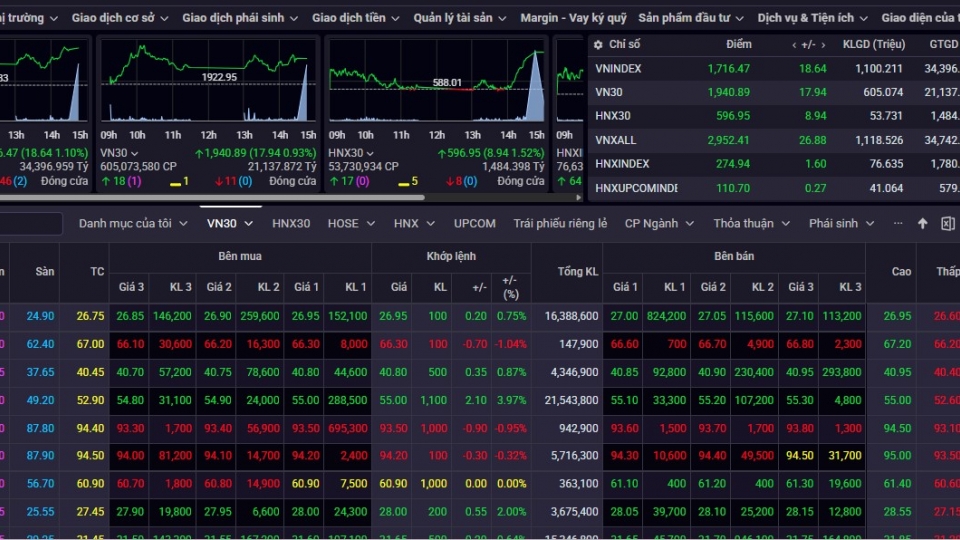The width and height of the screenshot is (960, 540).
Task: Click the Excel export icon
Action: coord(947,224)
